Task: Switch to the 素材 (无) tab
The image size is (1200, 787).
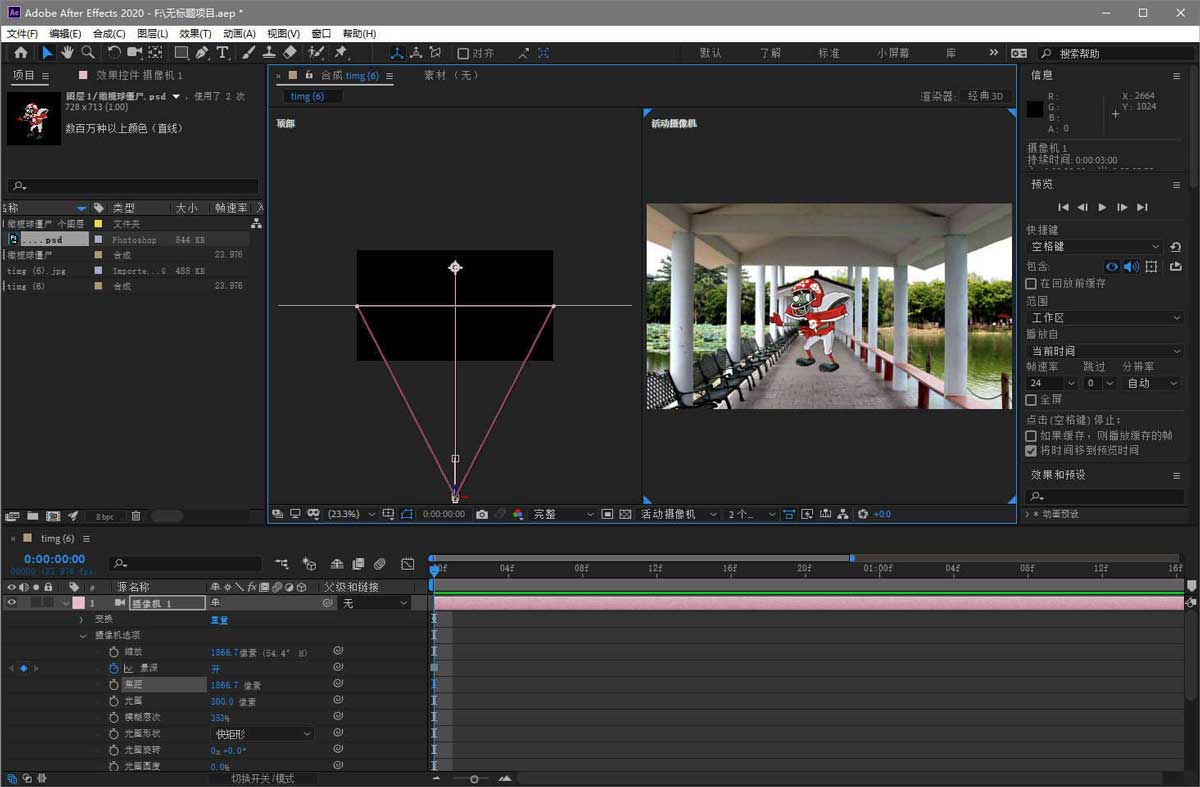Action: coord(451,75)
